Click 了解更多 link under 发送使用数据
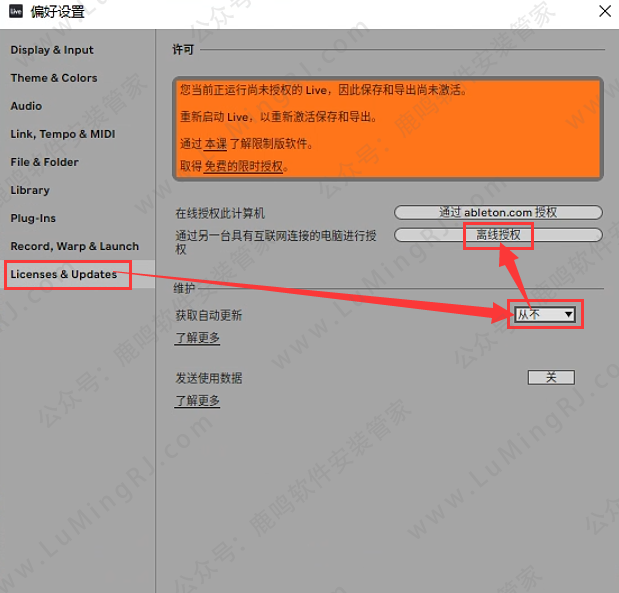Image resolution: width=619 pixels, height=593 pixels. (197, 401)
